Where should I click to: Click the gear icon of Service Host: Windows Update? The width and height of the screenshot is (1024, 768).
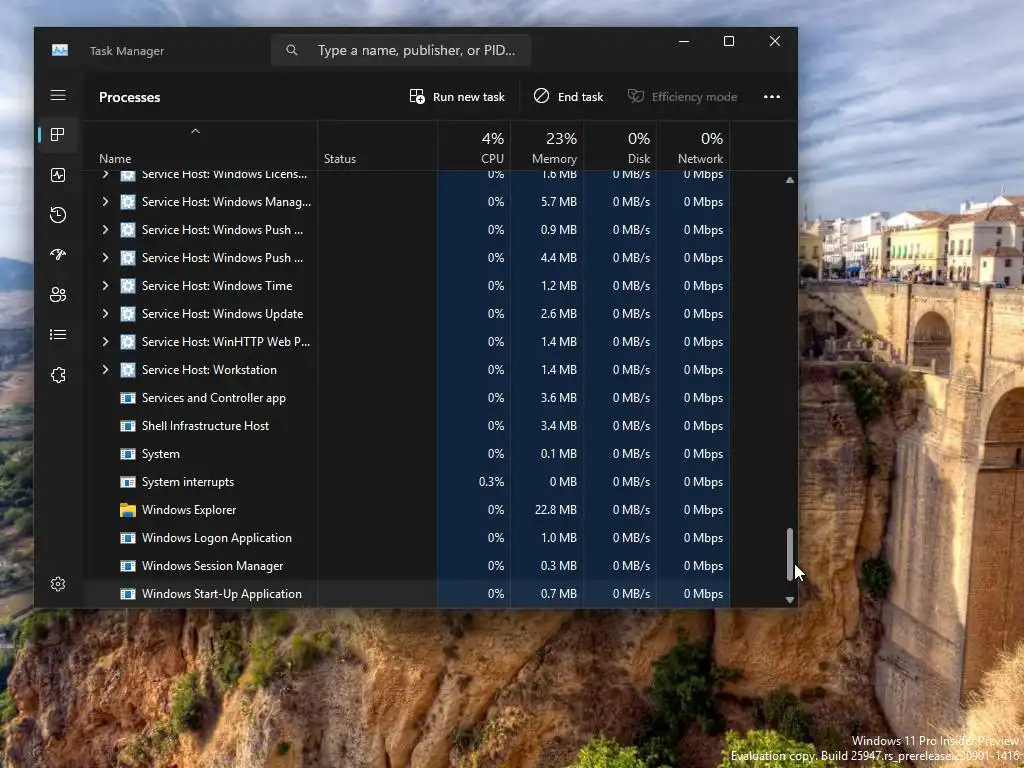click(128, 314)
